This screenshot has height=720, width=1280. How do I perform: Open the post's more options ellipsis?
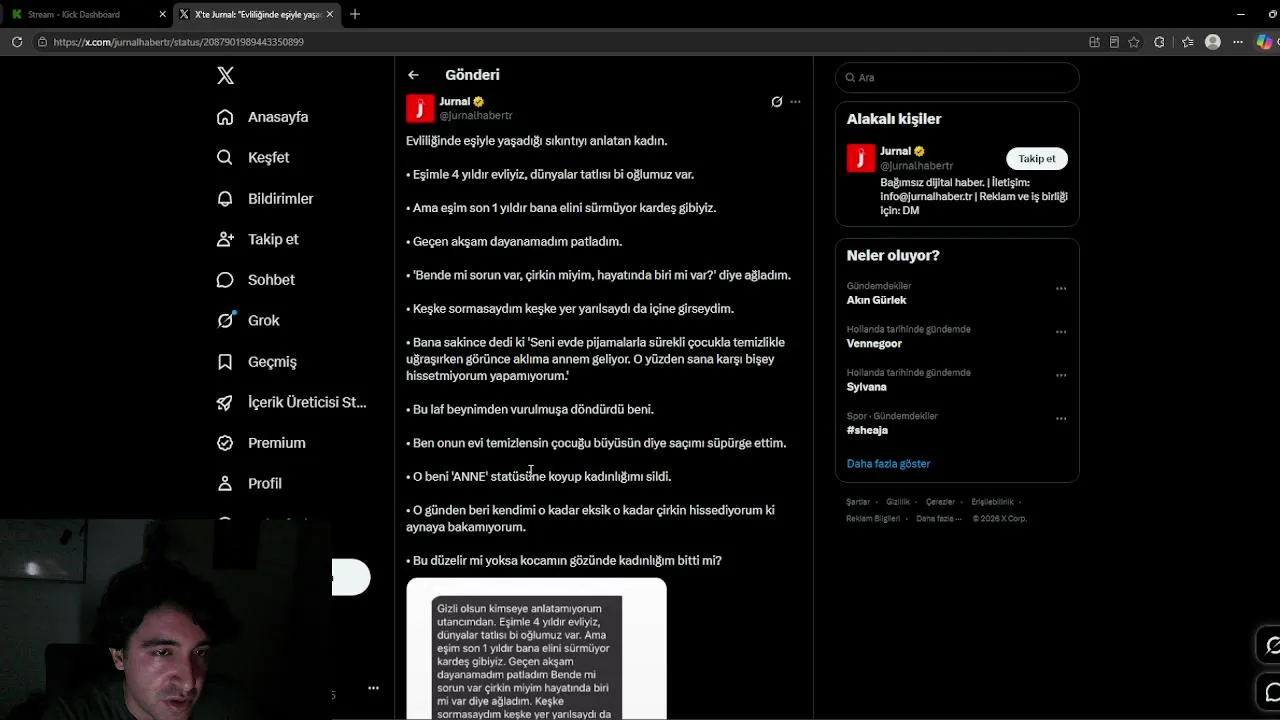click(795, 102)
